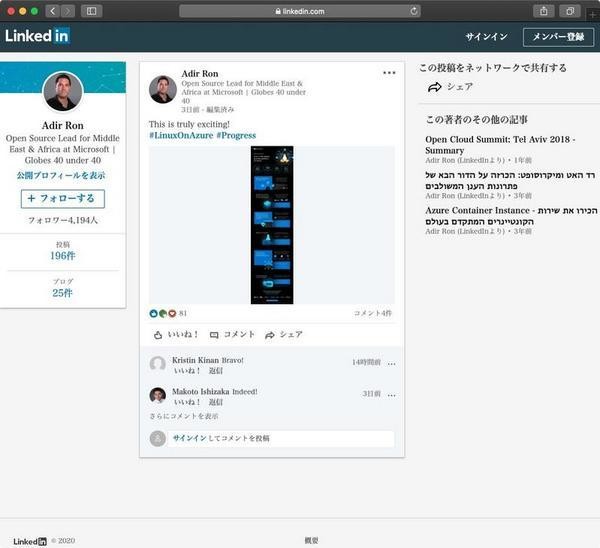This screenshot has width=600, height=548.
Task: Open Adir Ron sidebar profile photo
Action: pyautogui.click(x=63, y=91)
